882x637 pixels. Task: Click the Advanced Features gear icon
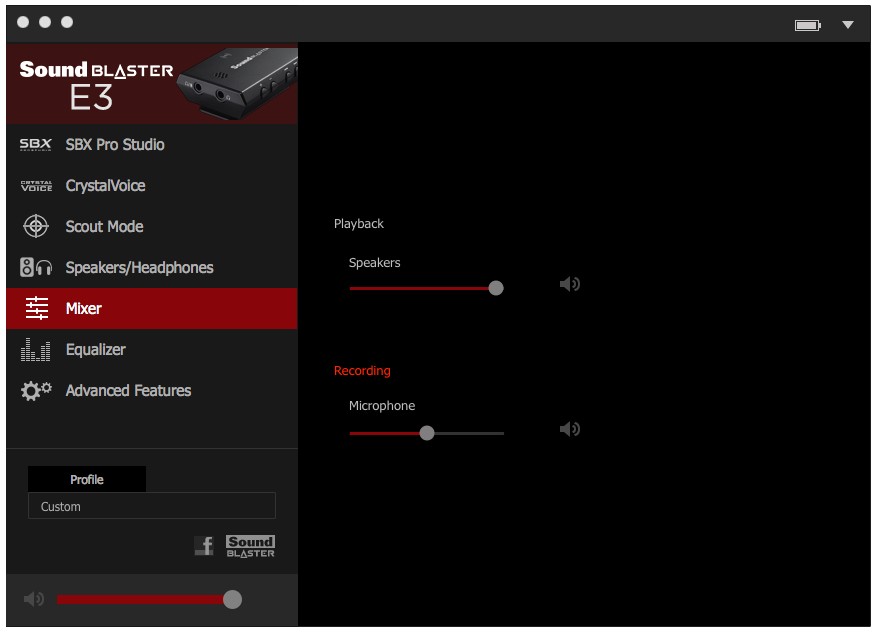[x=36, y=391]
